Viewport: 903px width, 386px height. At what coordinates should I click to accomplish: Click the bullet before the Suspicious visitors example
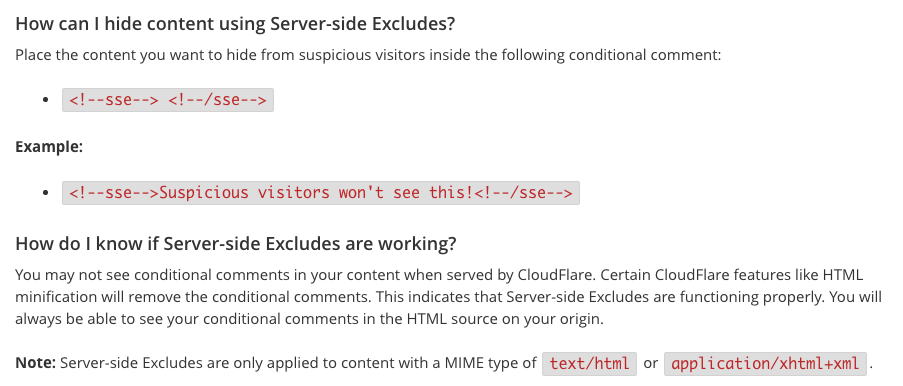46,192
